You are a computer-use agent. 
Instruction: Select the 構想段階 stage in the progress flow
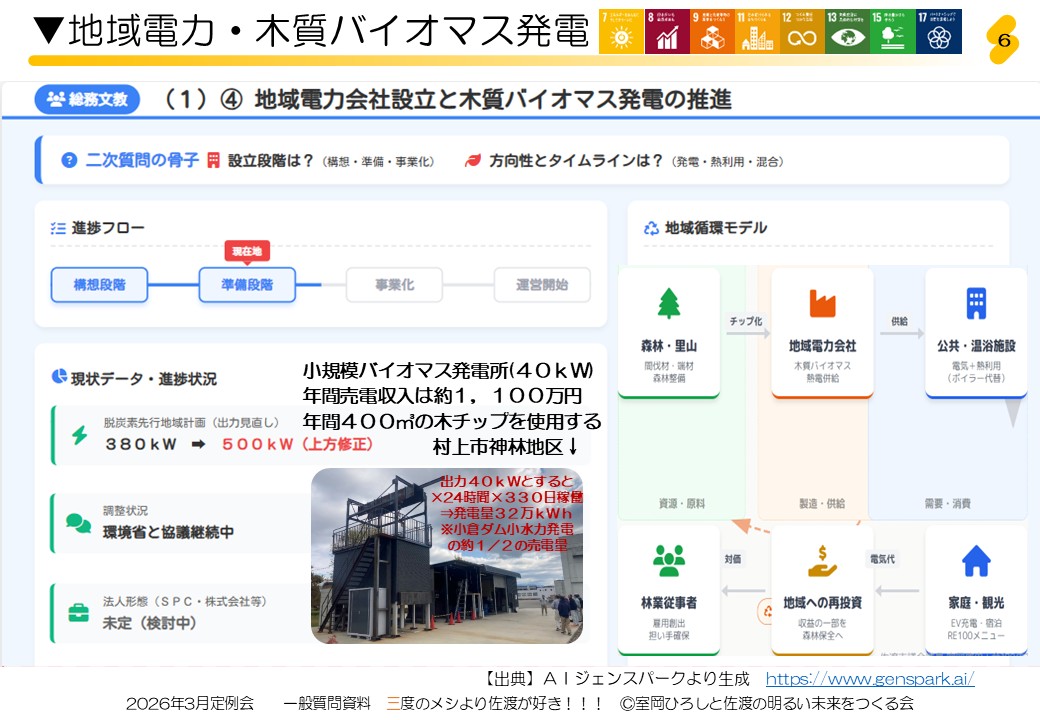(99, 285)
